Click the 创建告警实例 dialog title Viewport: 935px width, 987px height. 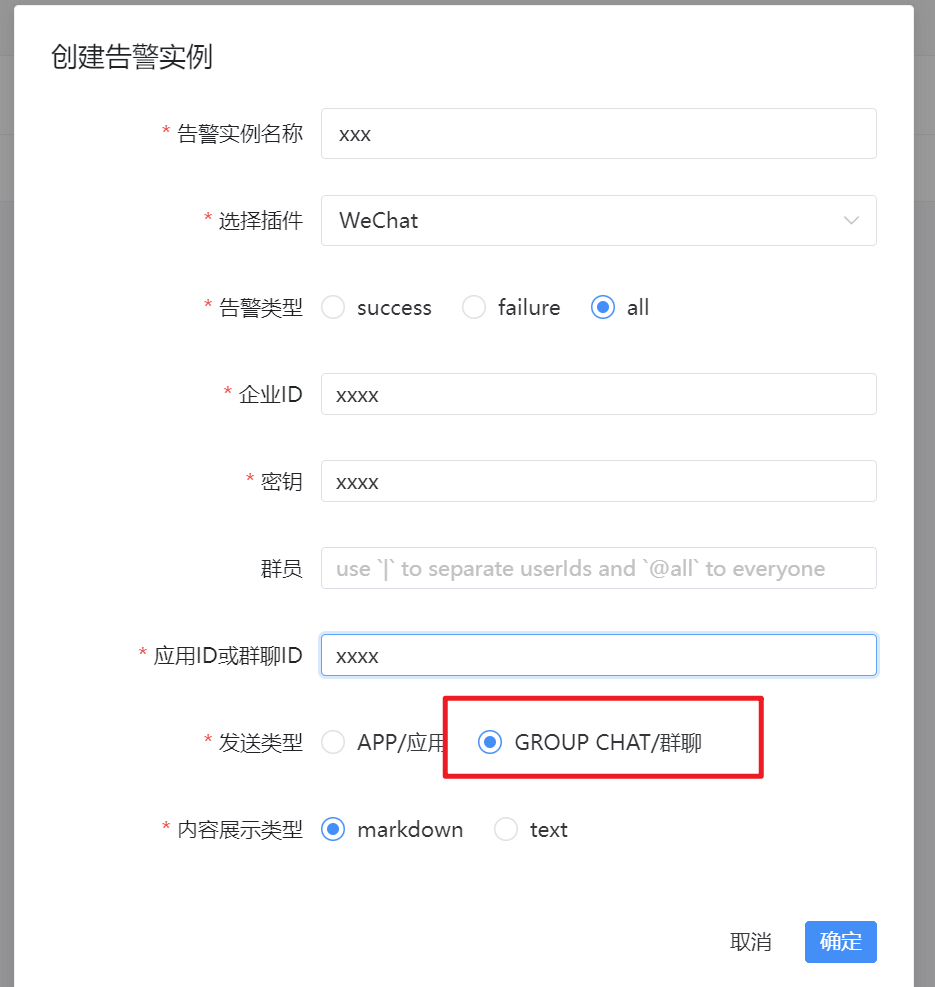tap(132, 57)
